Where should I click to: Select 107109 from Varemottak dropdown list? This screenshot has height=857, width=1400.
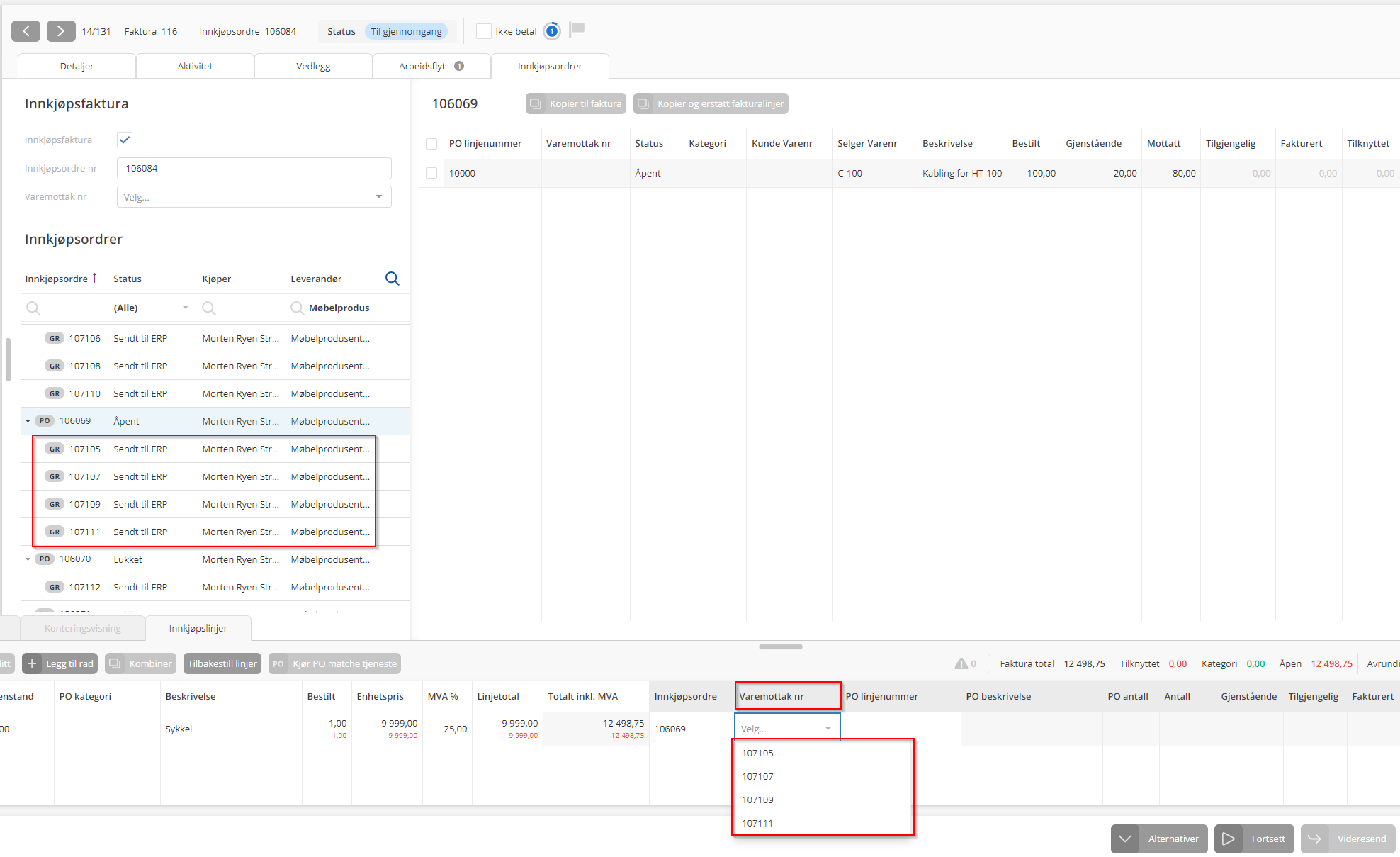757,800
